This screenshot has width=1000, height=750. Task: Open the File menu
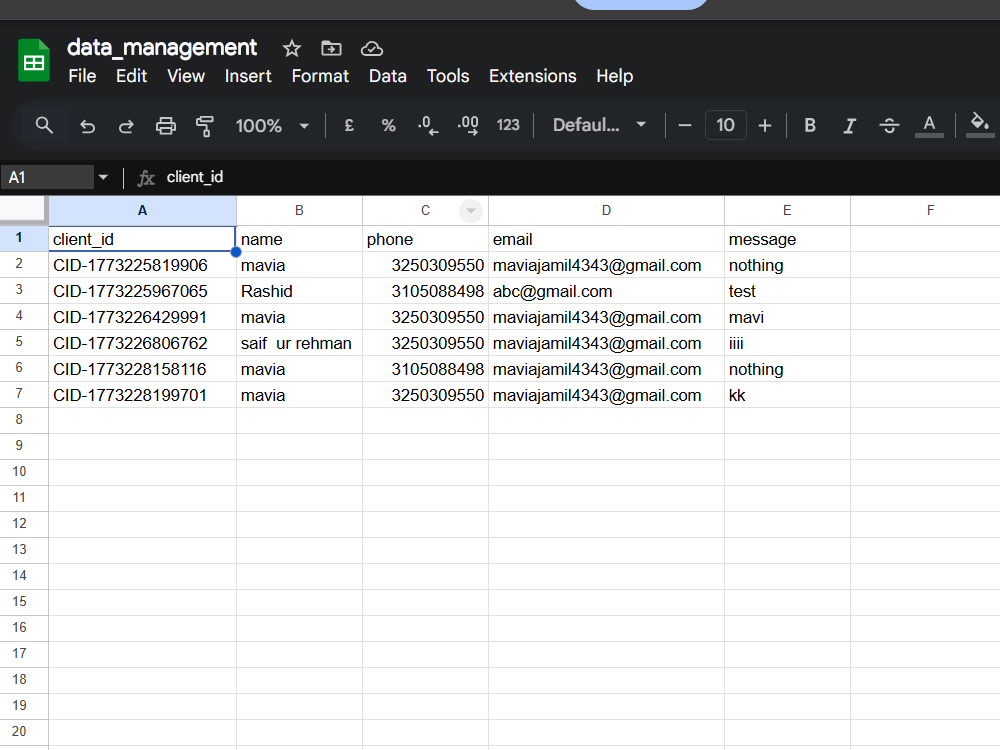82,76
